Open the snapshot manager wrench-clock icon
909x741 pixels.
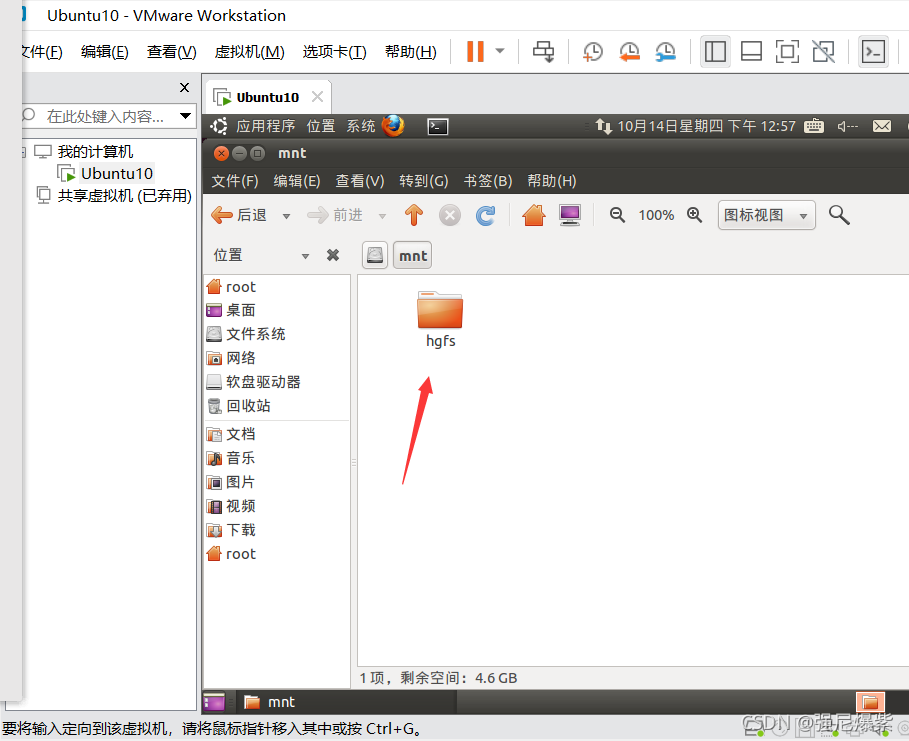pyautogui.click(x=666, y=52)
